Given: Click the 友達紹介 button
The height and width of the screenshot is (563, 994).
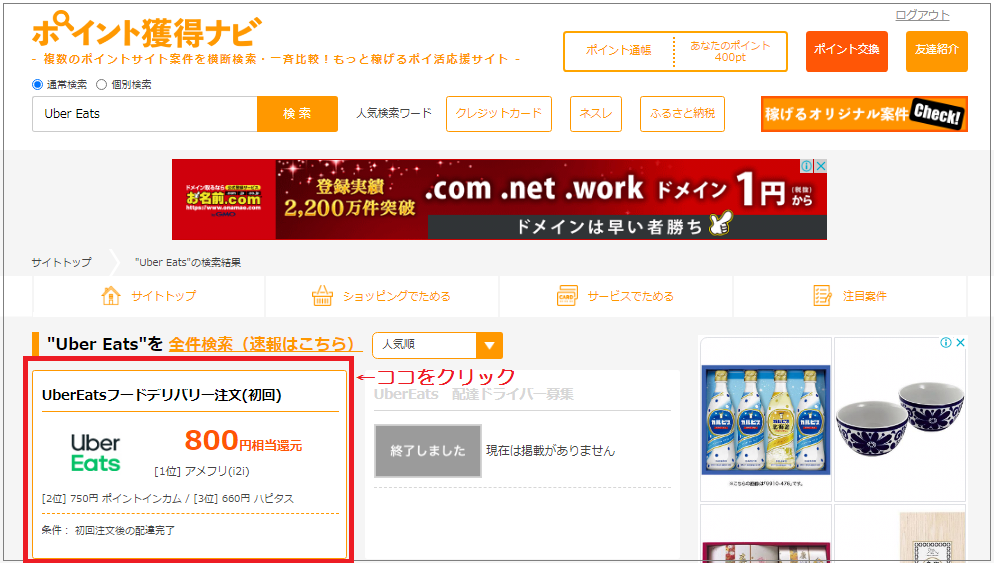Looking at the screenshot, I should tap(936, 51).
